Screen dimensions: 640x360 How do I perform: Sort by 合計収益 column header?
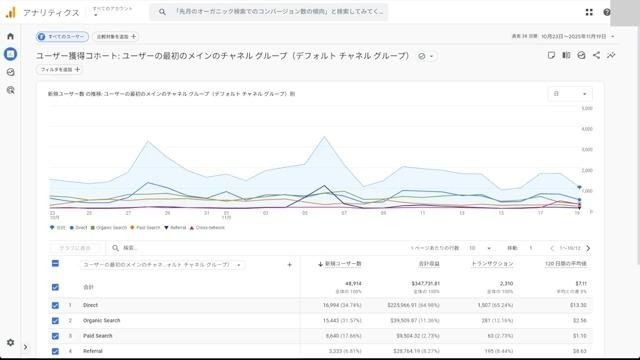pyautogui.click(x=429, y=264)
